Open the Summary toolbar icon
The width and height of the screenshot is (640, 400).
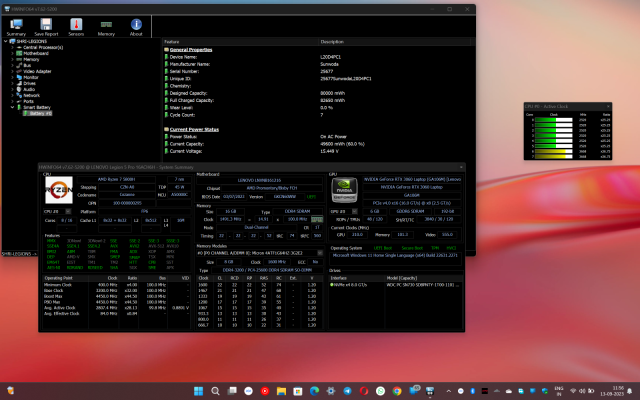coord(16,27)
